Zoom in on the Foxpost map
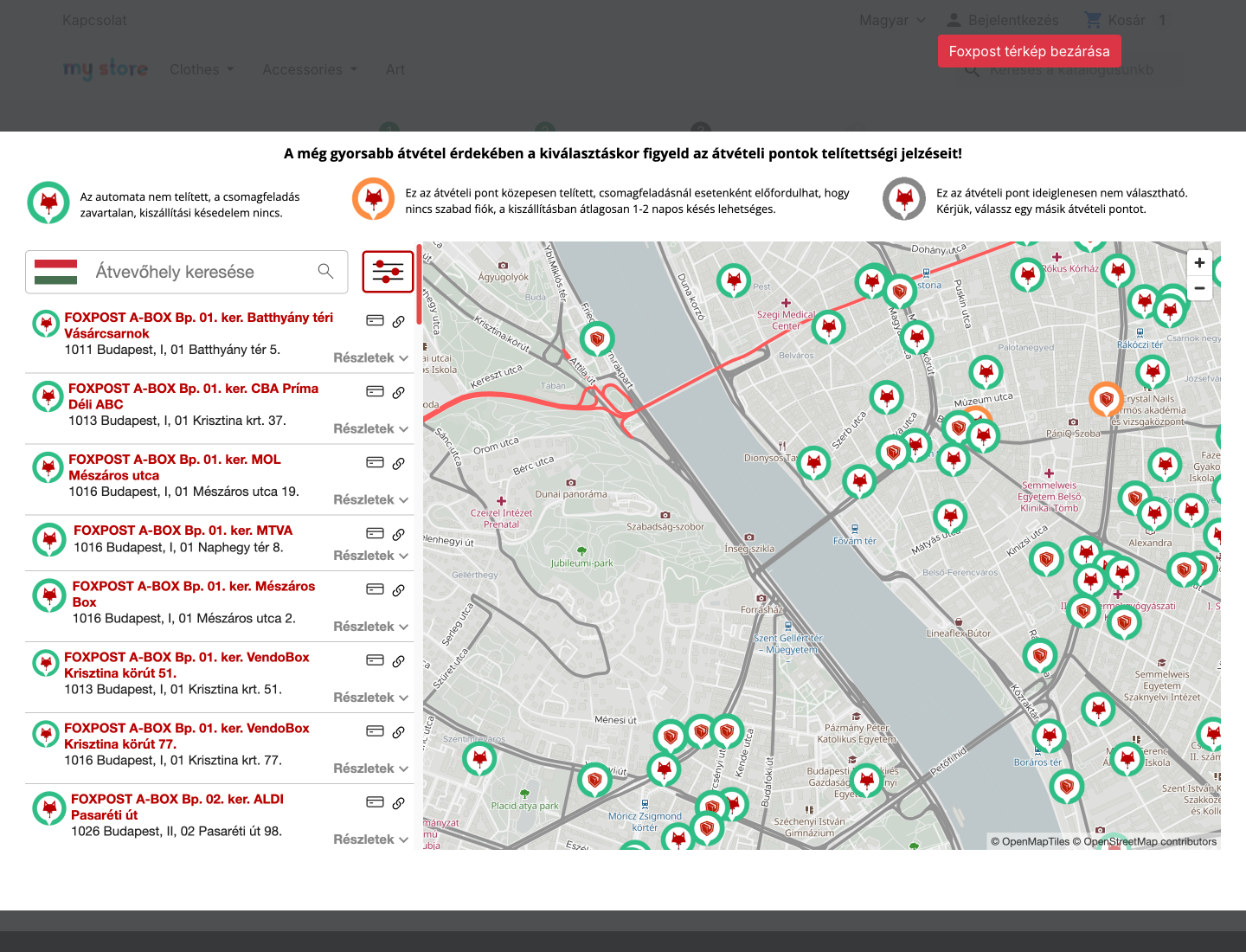Screen dimensions: 1246x952 1199,263
